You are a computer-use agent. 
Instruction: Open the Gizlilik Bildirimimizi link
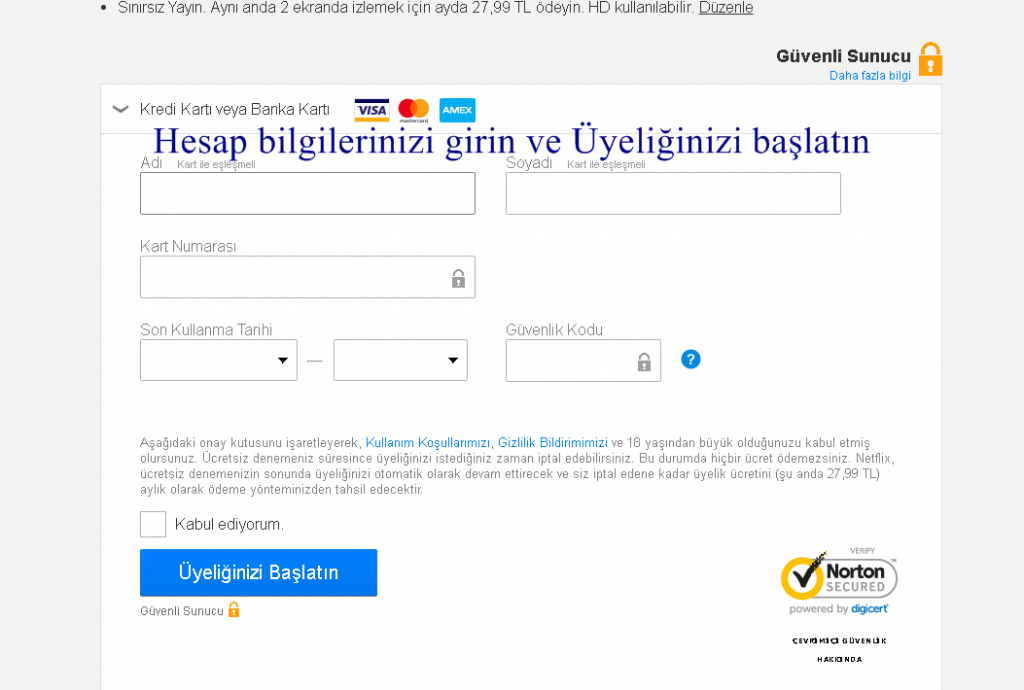pos(552,443)
